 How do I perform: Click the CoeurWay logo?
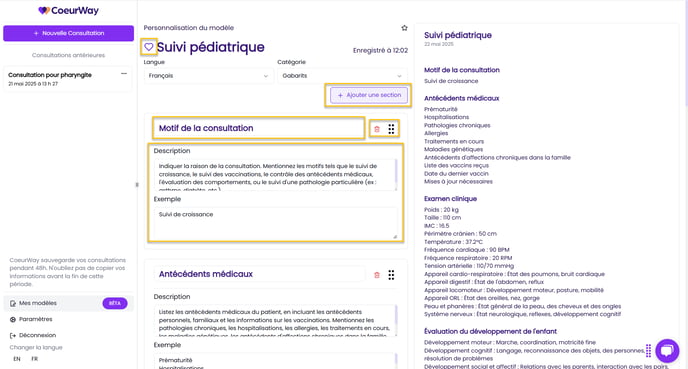(x=68, y=11)
